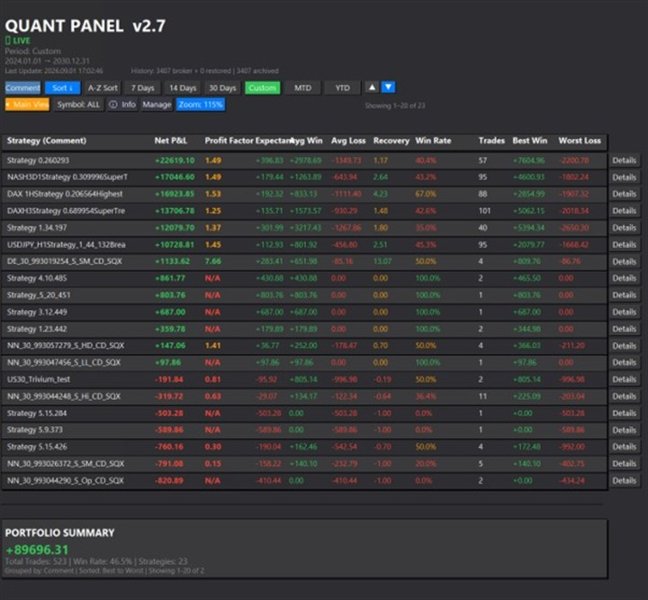Click Net P&L value -191.84
This screenshot has height=600, width=648.
tap(169, 379)
